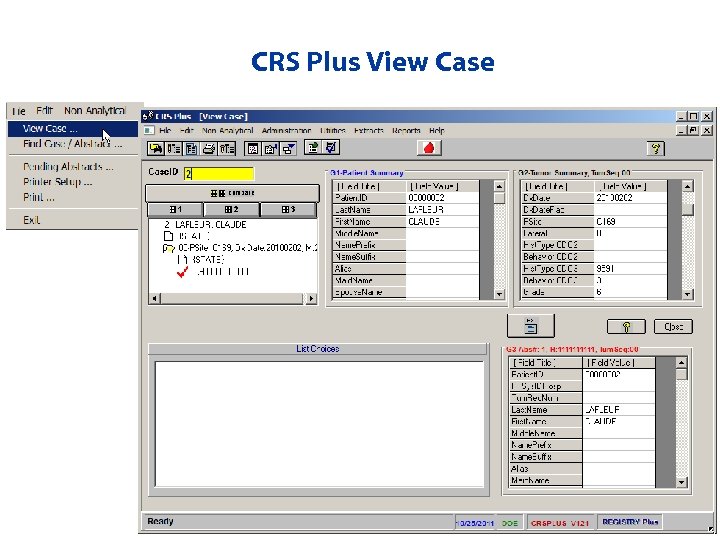This screenshot has width=720, height=540.
Task: Click the yellow question mark help icon
Action: point(656,149)
